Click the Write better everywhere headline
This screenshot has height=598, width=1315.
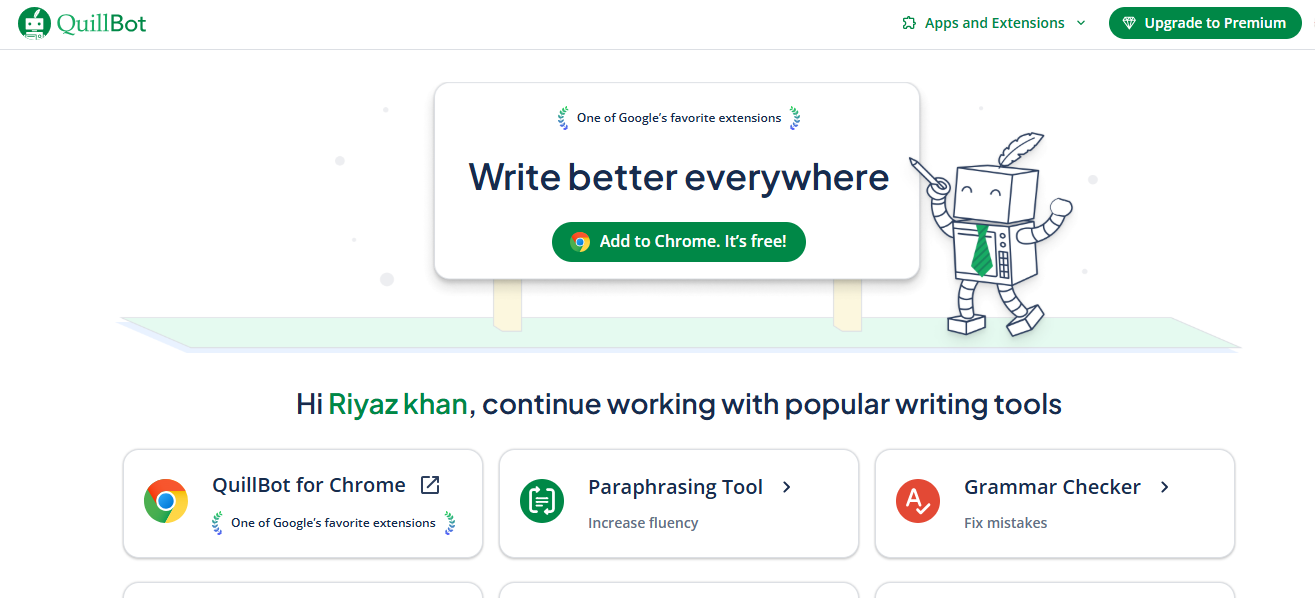tap(678, 177)
